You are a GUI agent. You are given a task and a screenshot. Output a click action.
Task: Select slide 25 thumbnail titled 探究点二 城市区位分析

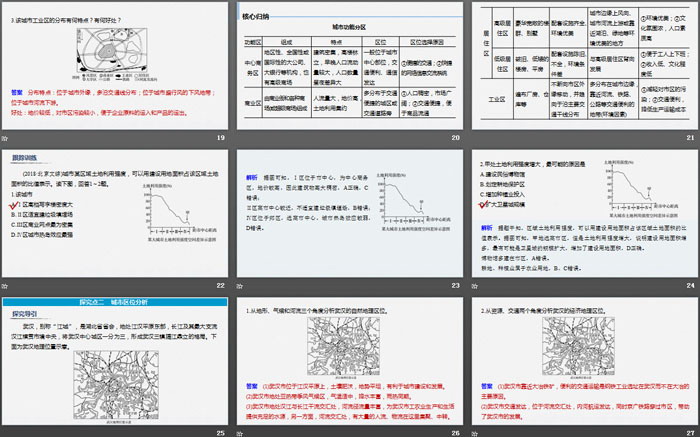click(x=115, y=361)
